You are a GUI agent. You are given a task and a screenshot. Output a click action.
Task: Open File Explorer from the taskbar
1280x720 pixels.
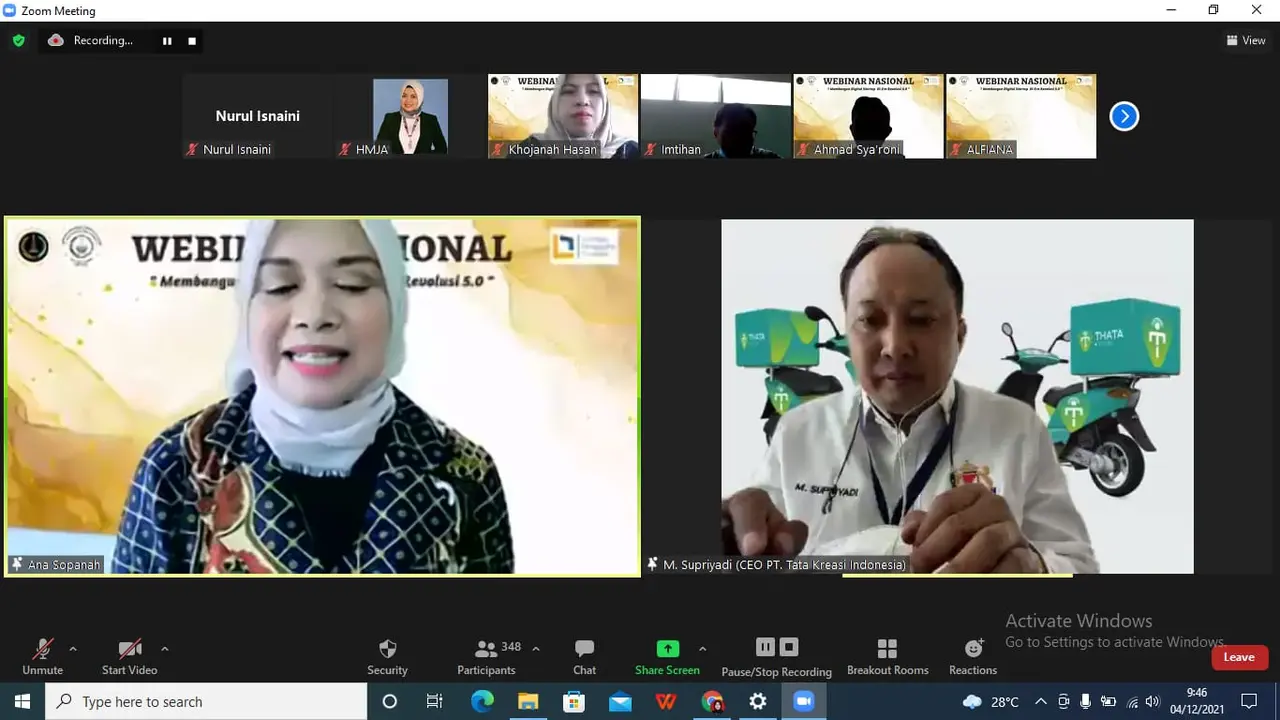(x=528, y=701)
